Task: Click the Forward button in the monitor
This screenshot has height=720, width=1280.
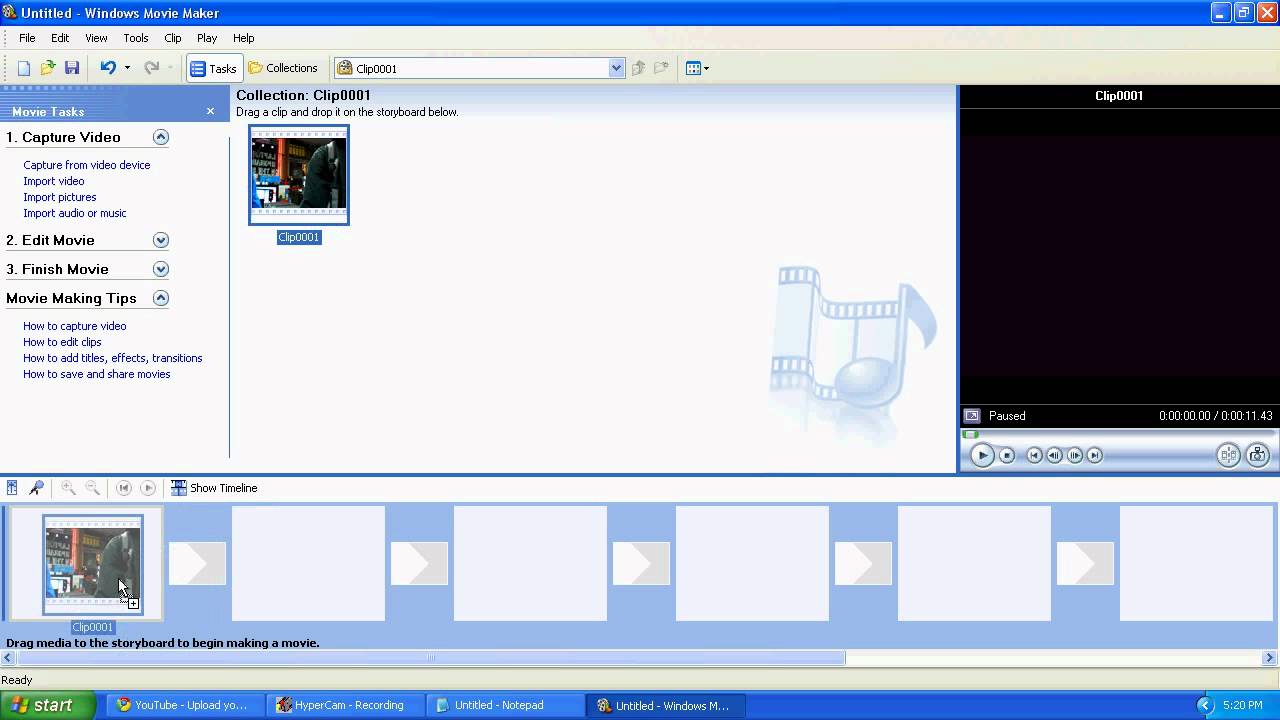Action: [1095, 455]
